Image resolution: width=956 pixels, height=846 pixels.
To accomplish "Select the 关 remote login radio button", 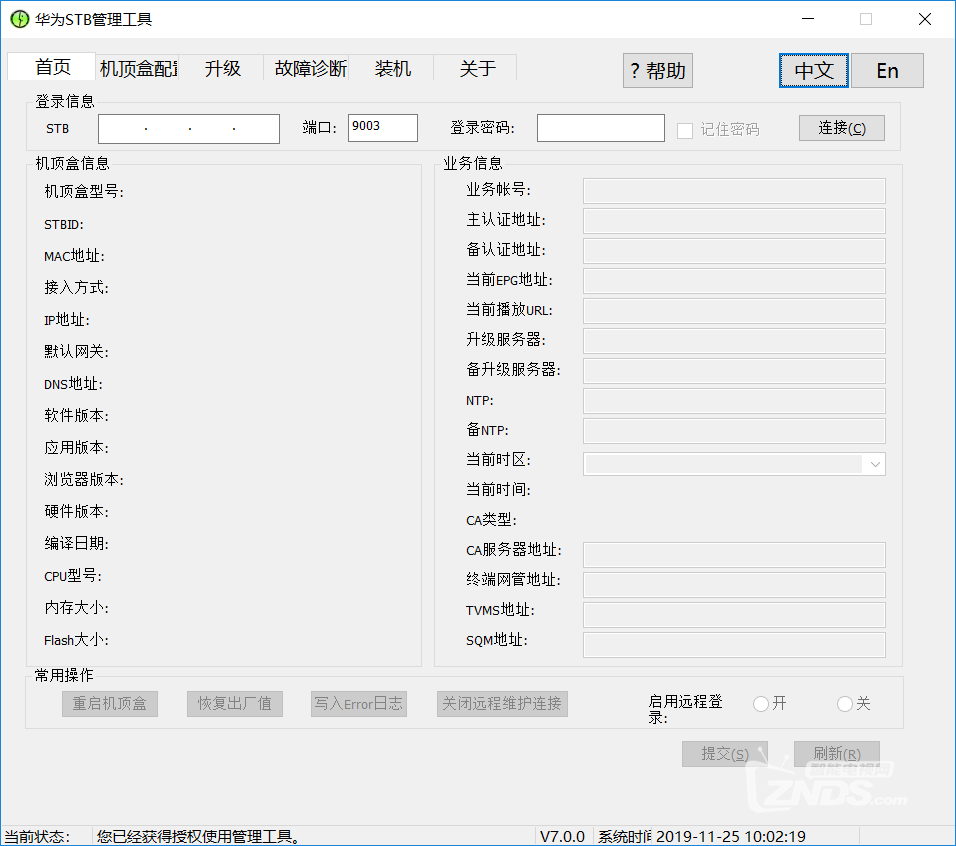I will [x=845, y=704].
